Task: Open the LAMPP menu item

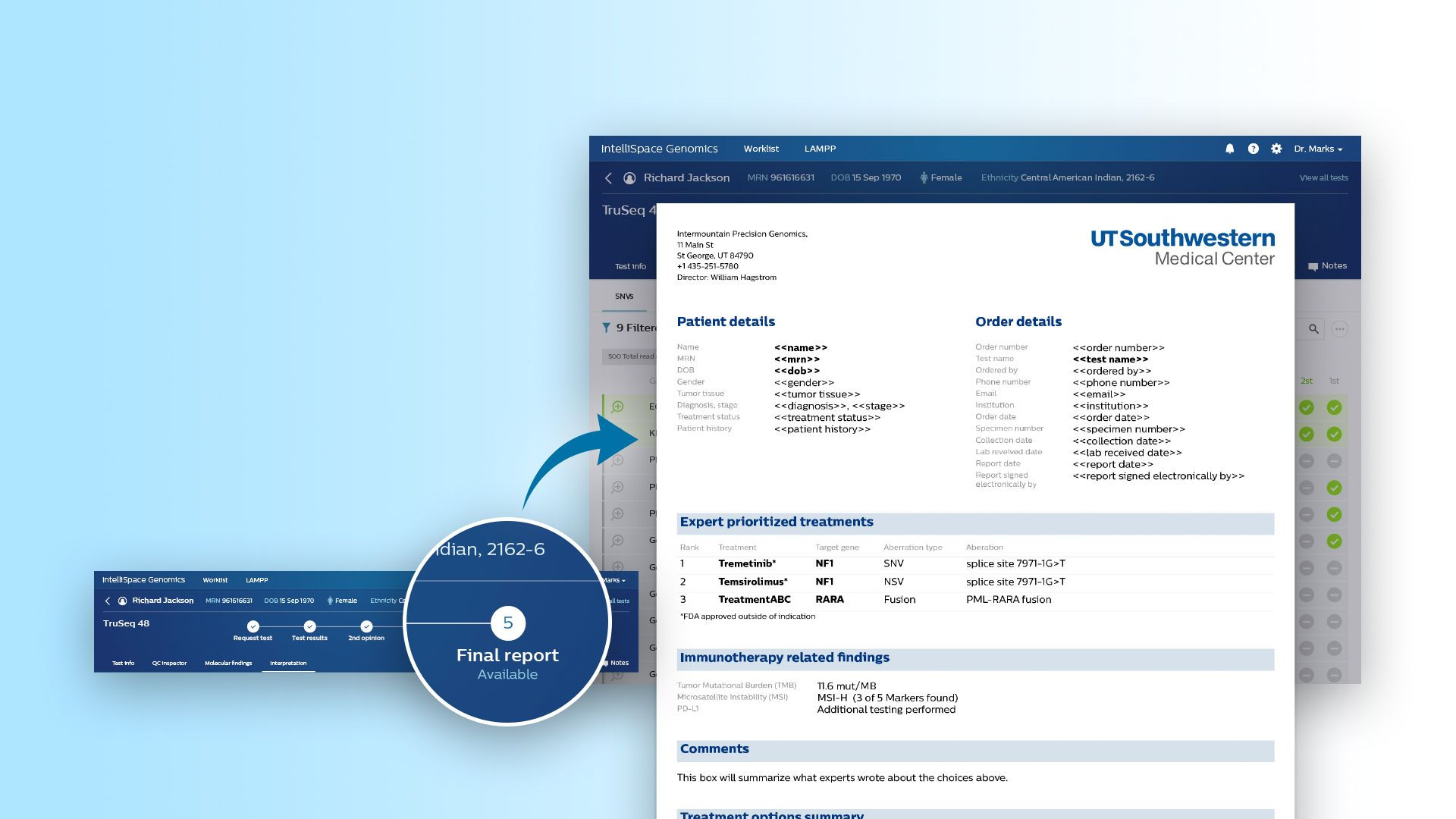Action: tap(820, 149)
